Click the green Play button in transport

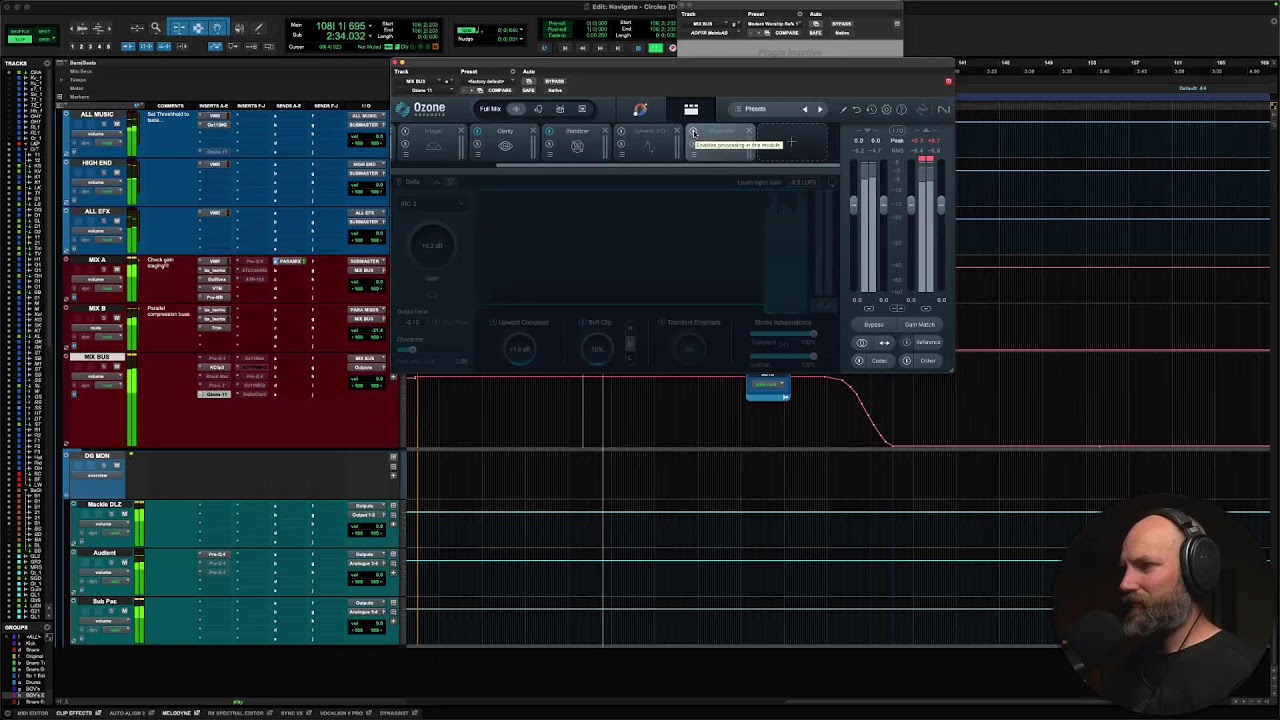tap(655, 48)
